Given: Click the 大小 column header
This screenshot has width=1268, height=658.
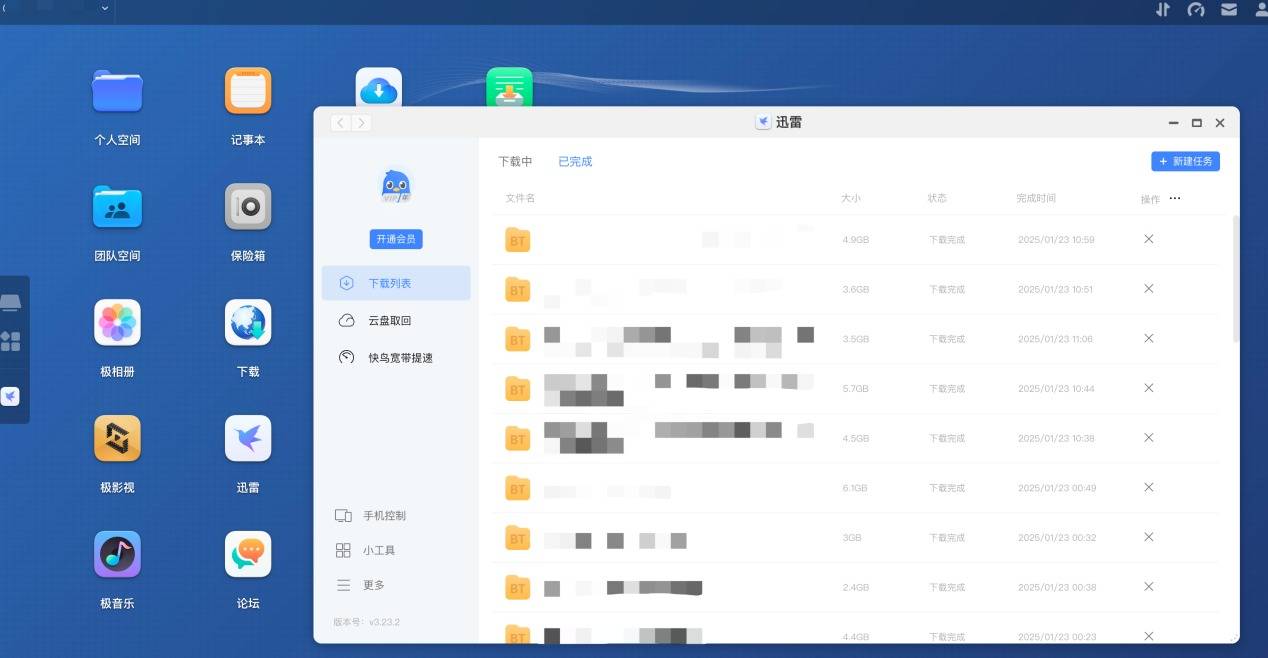Looking at the screenshot, I should tap(851, 198).
